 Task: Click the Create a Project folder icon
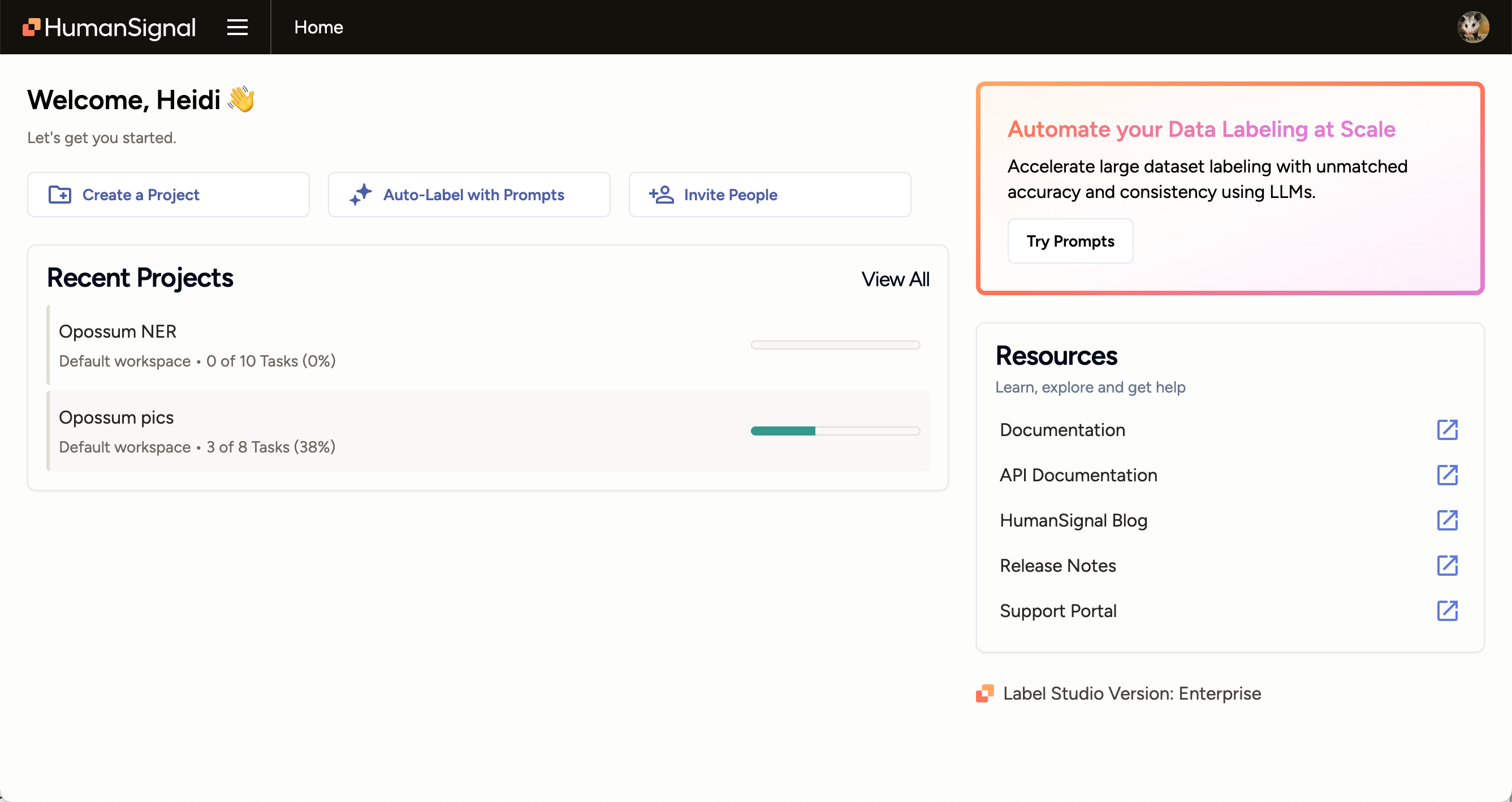point(60,195)
